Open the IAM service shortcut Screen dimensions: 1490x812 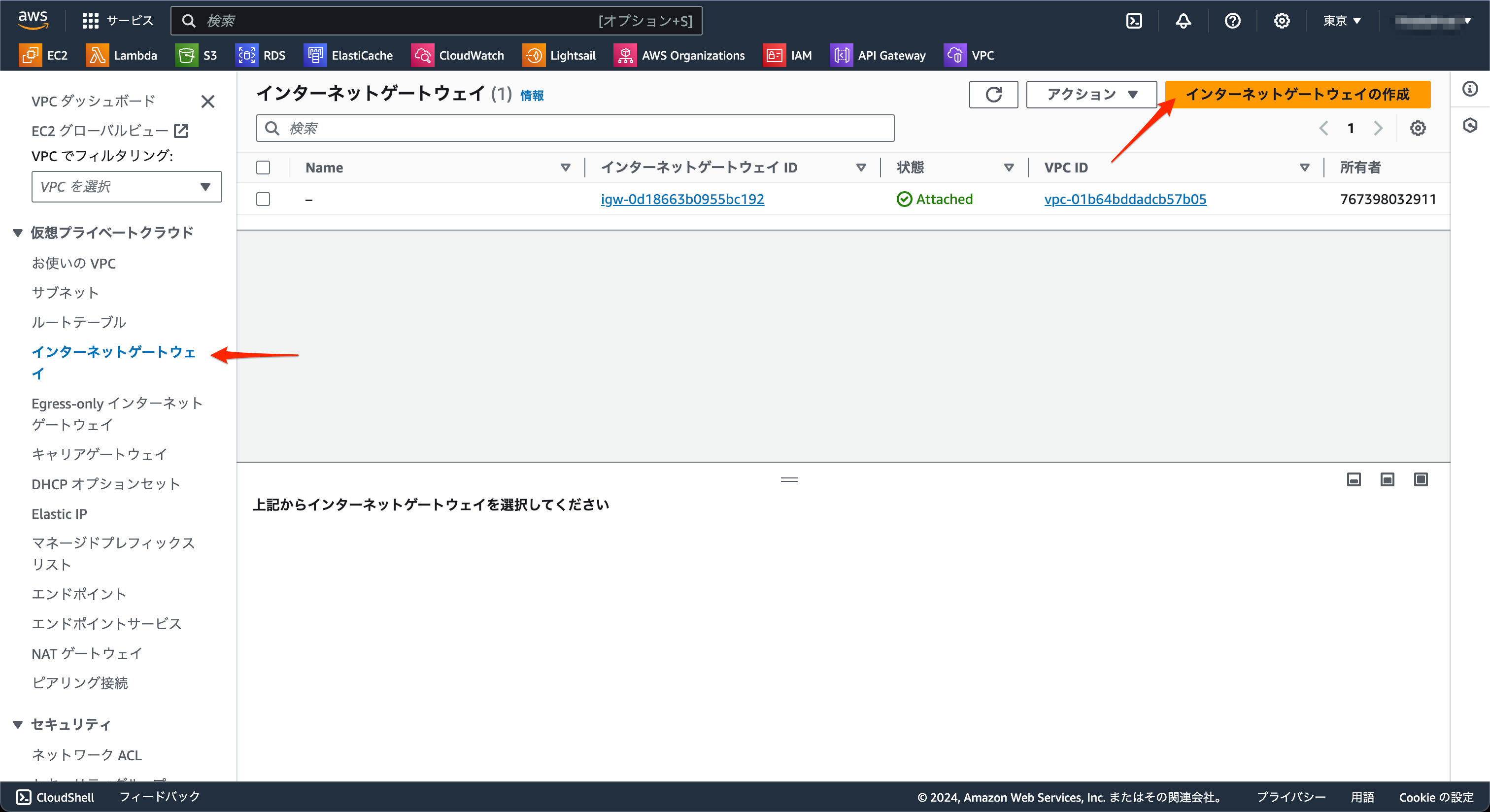[x=788, y=55]
